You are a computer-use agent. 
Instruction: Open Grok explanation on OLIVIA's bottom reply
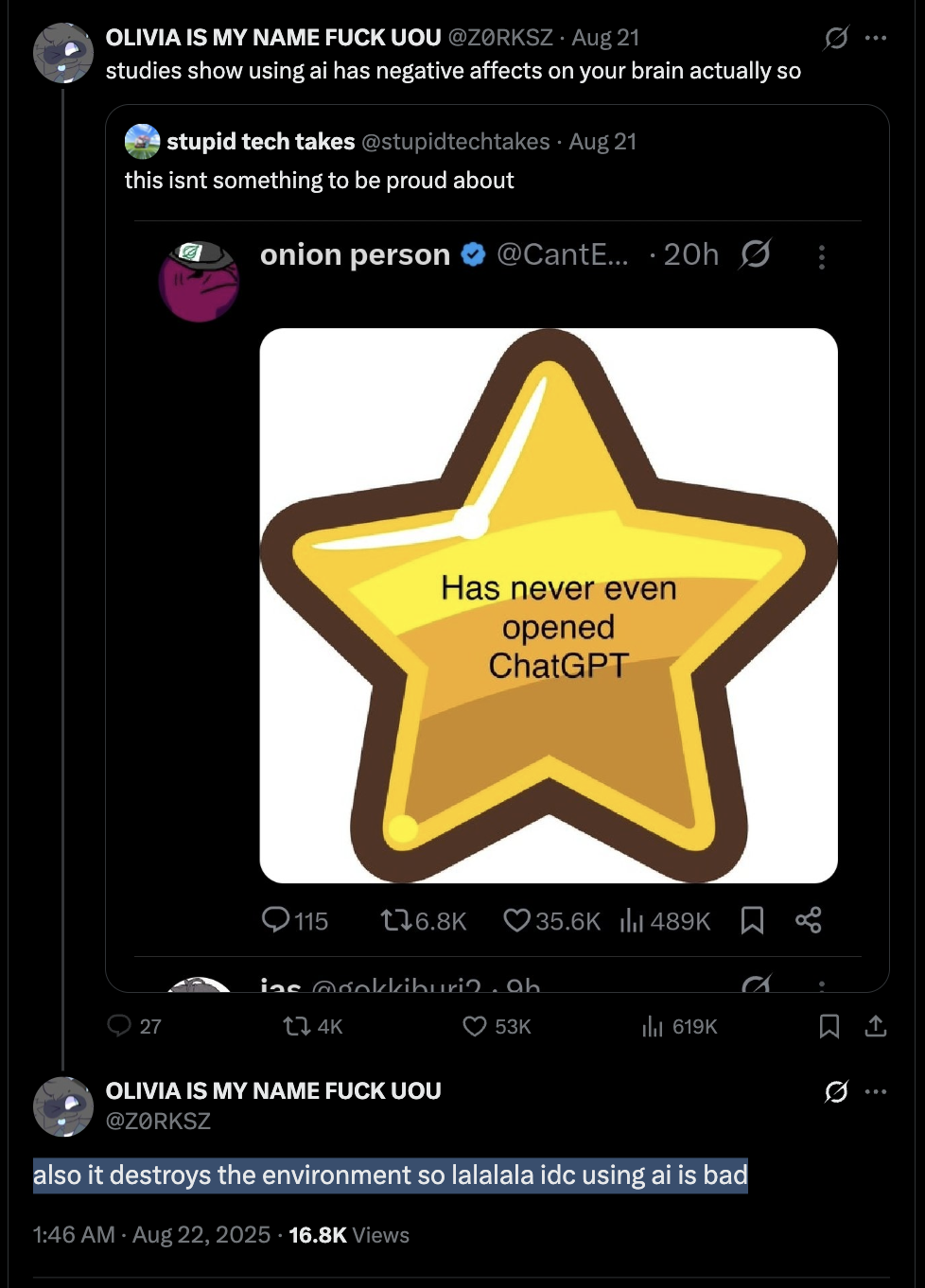coord(836,1092)
